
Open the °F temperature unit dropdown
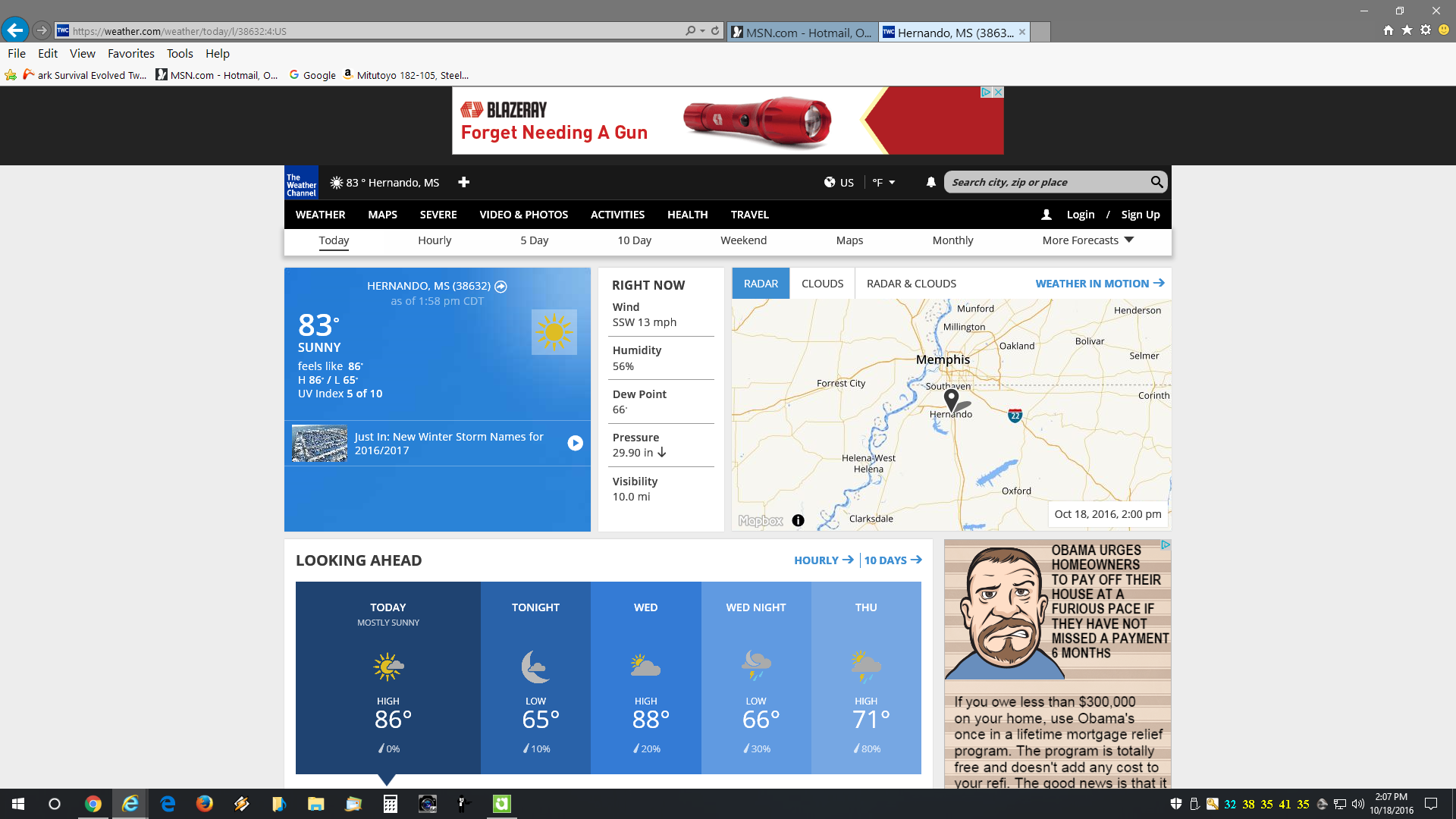point(883,183)
